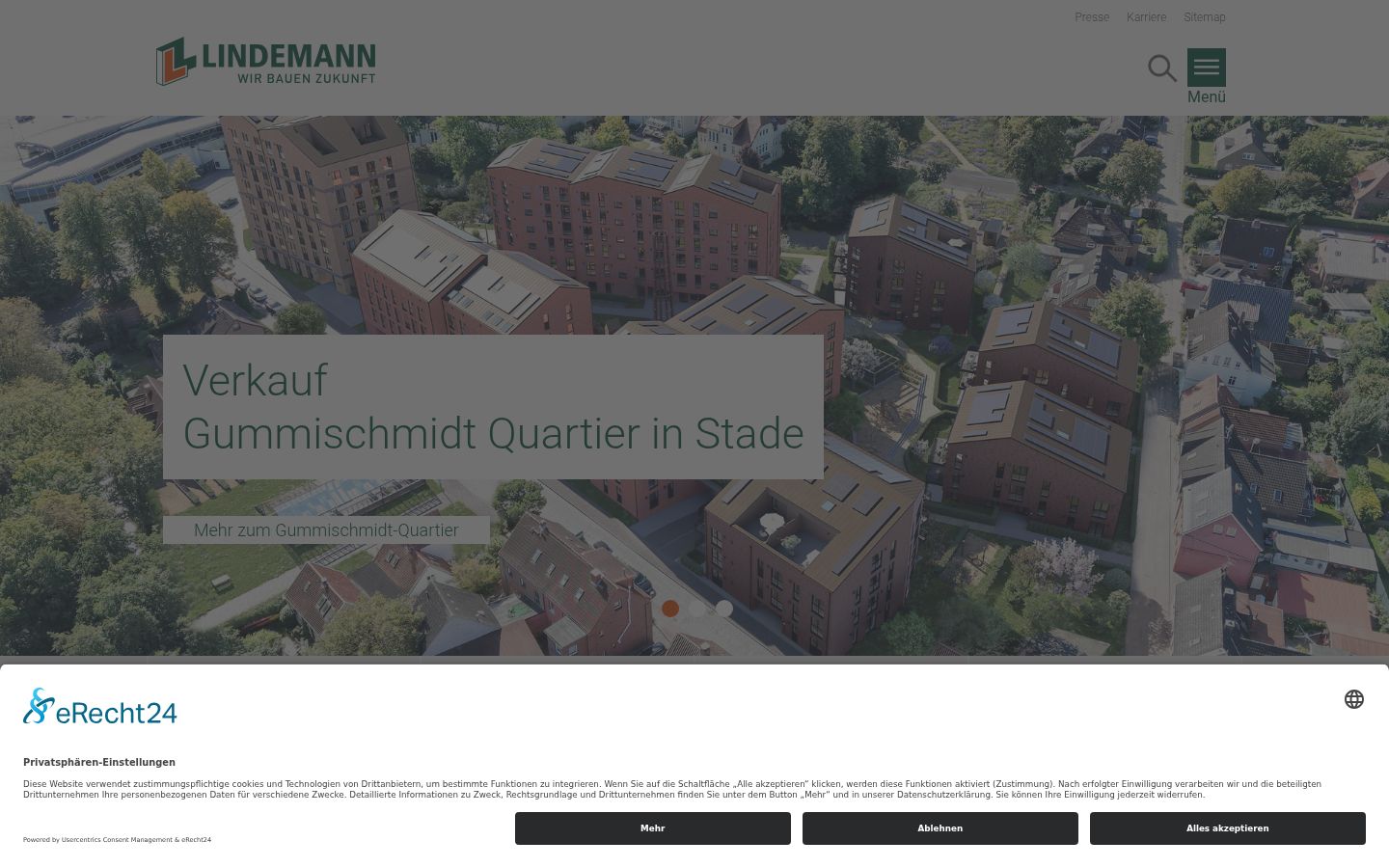Click the Verkauf Gummischmidt Quartier headline
Image resolution: width=1389 pixels, height=868 pixels.
tap(493, 407)
